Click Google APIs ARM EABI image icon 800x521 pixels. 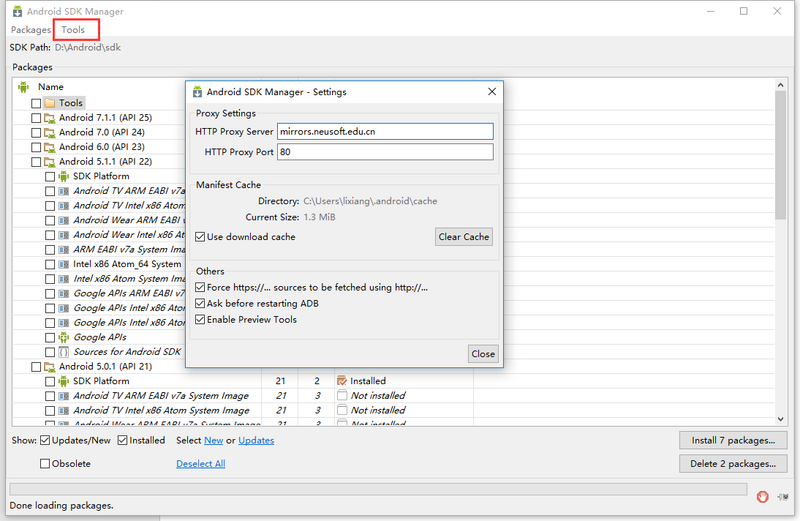coord(63,294)
